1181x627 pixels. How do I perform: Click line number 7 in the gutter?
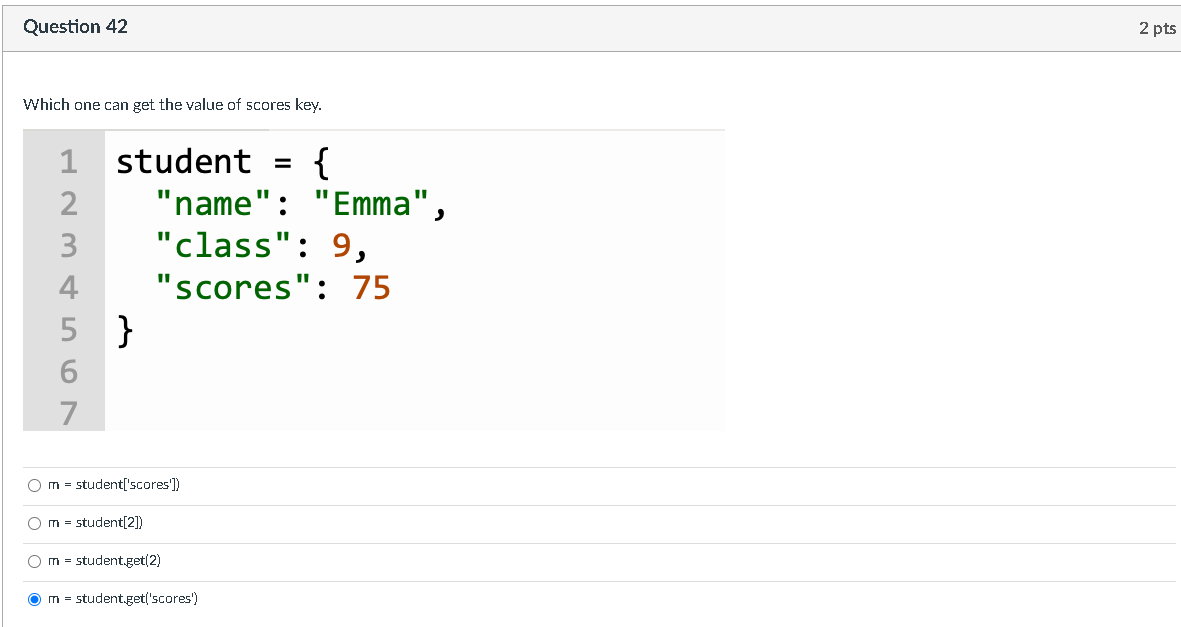click(69, 413)
